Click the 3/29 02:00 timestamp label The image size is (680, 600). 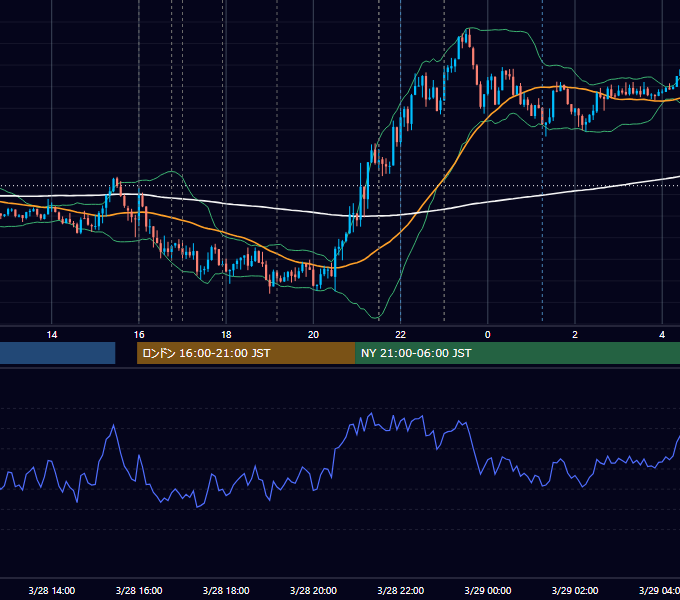(575, 590)
